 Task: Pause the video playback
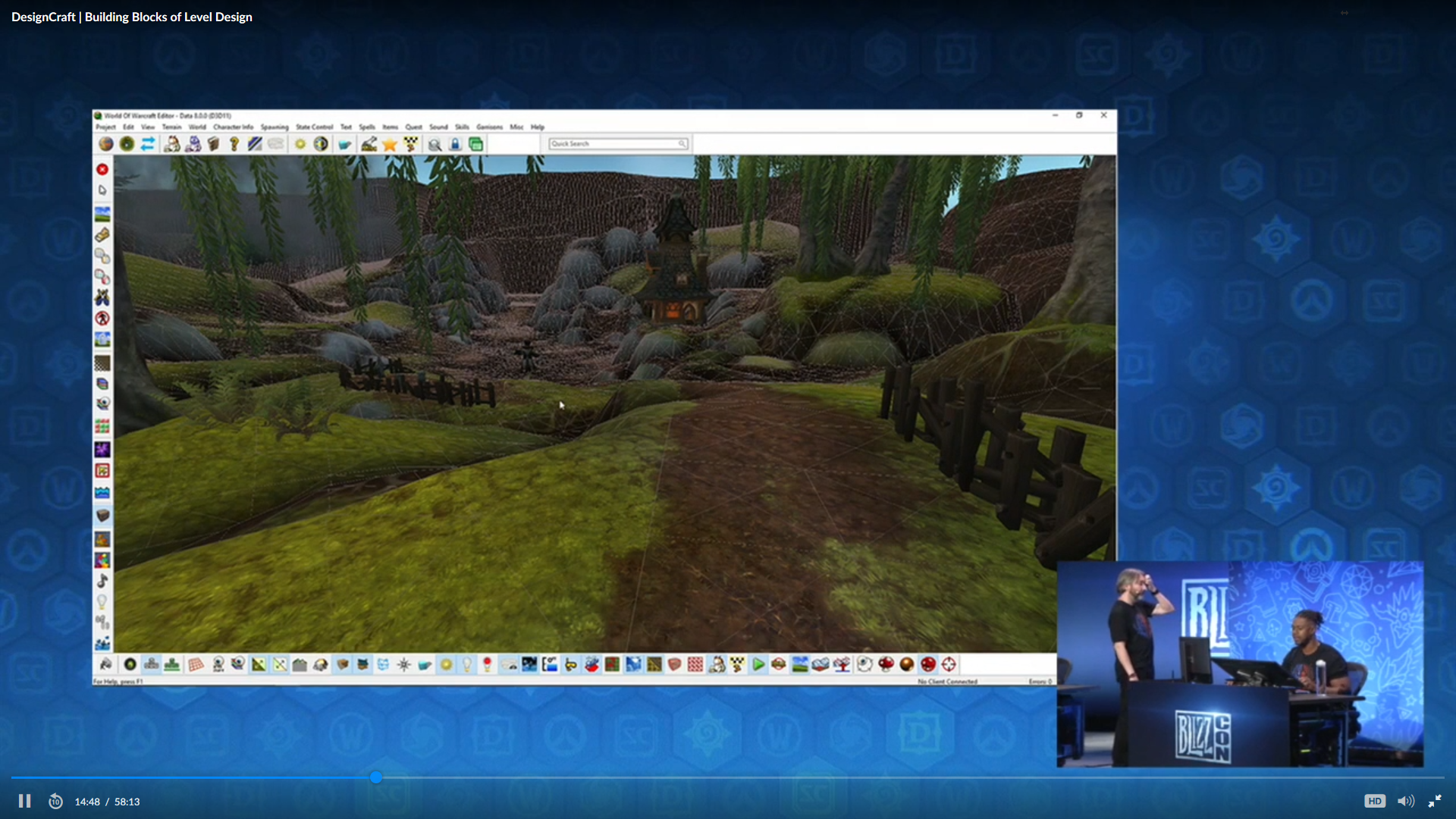(x=24, y=802)
